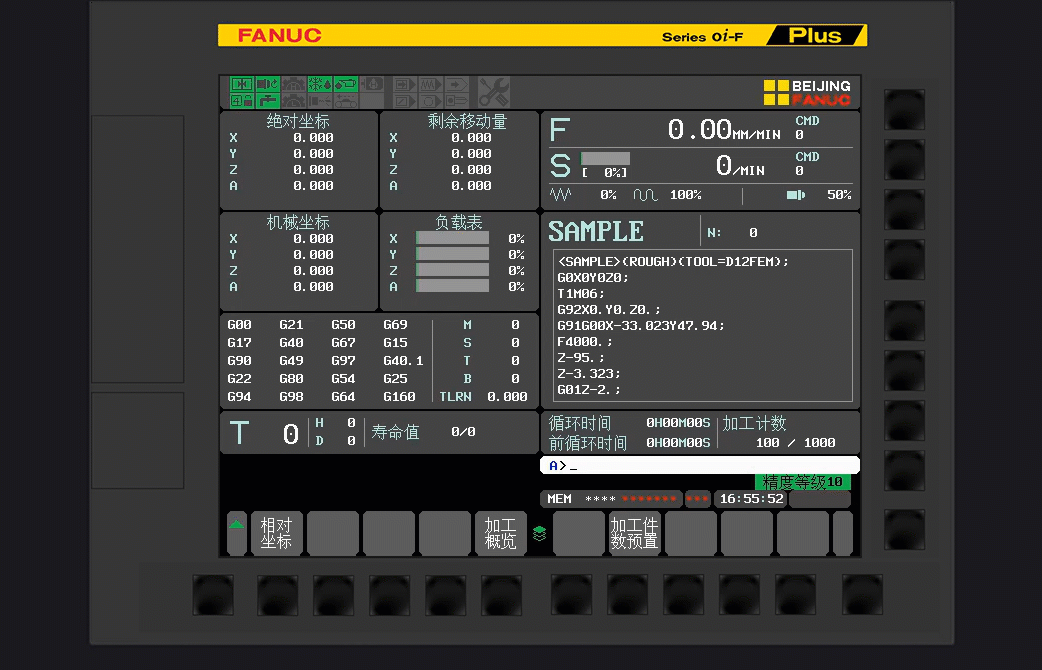Click the clock showing 16:55:52
This screenshot has width=1042, height=670.
pos(752,499)
